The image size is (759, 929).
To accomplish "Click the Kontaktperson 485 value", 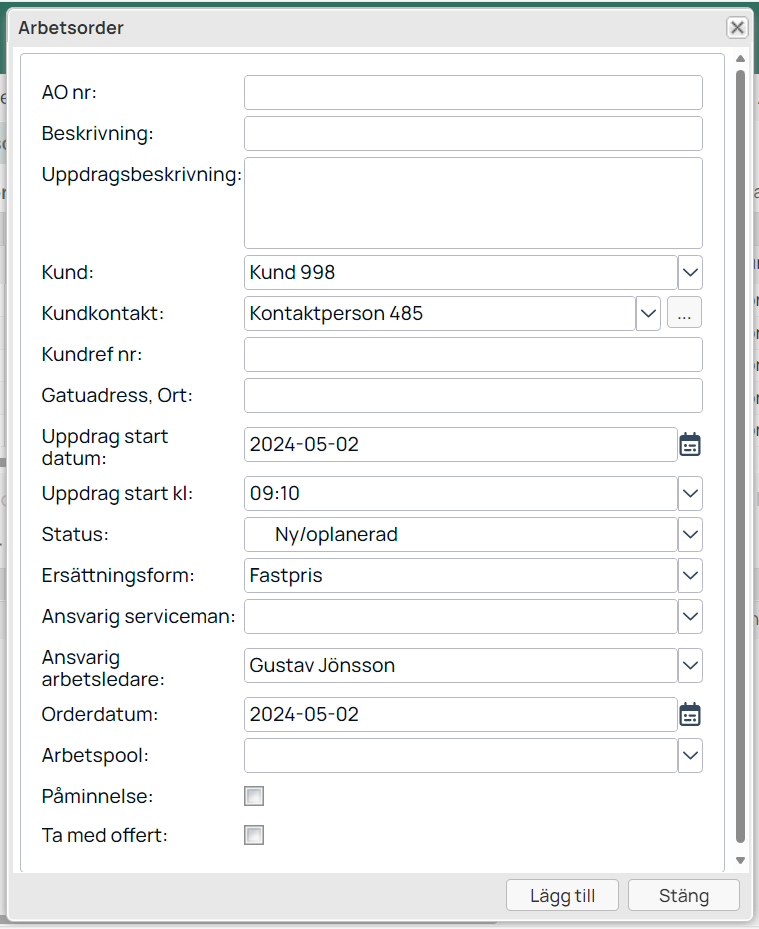I will (x=440, y=313).
